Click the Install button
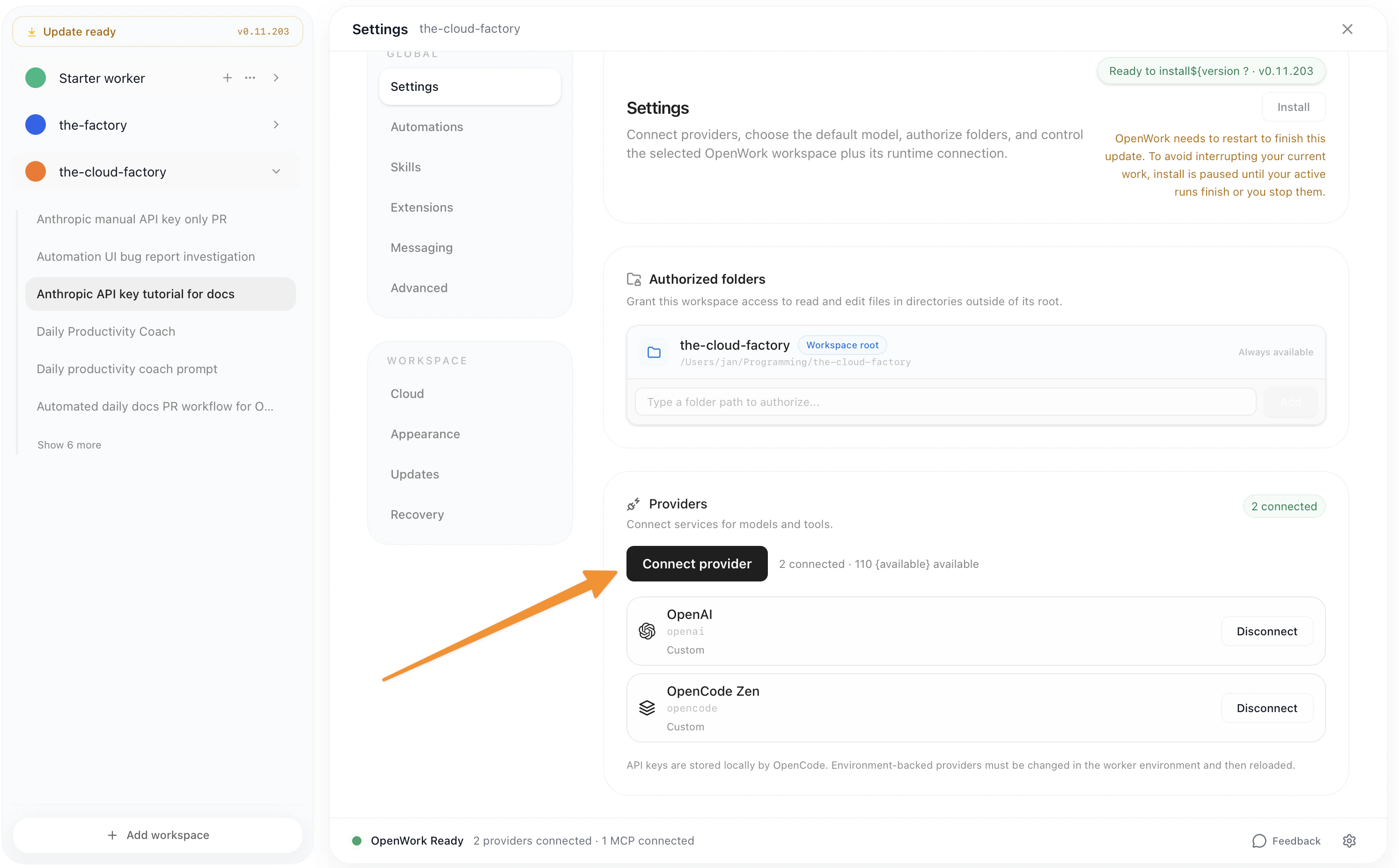This screenshot has height=868, width=1399. click(1293, 106)
